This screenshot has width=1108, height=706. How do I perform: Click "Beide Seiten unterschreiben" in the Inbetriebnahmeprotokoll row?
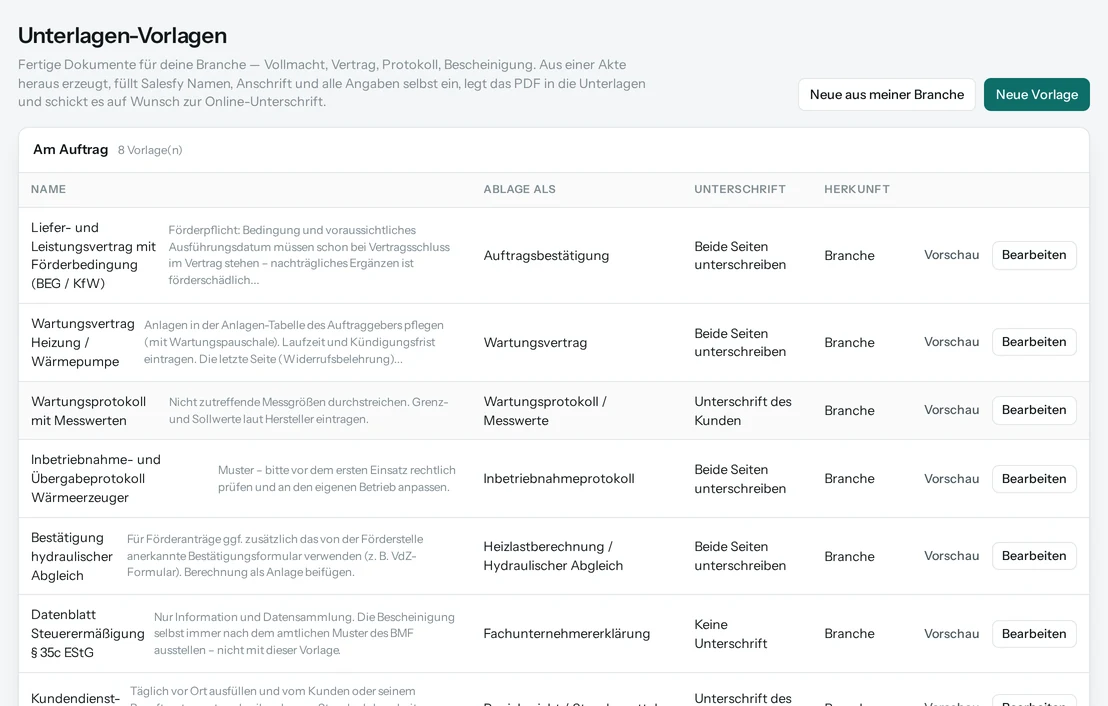pyautogui.click(x=740, y=478)
